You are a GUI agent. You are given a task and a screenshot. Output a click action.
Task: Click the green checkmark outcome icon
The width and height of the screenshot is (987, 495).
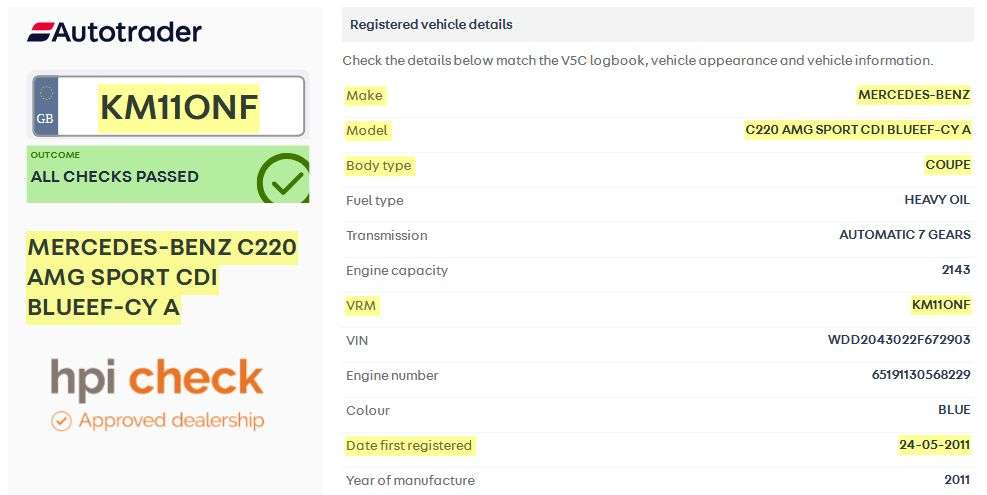tap(283, 179)
